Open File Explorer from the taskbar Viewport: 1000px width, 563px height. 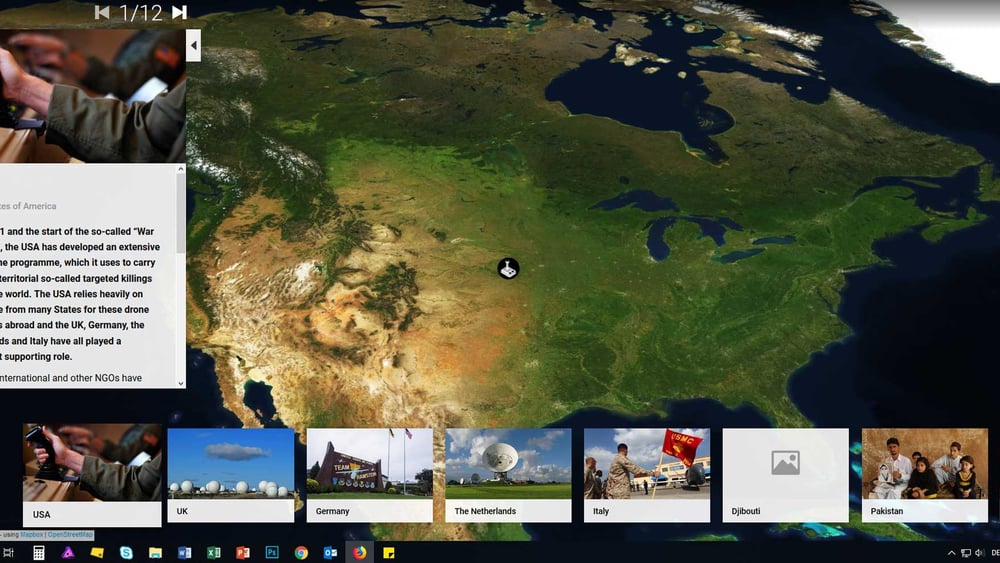[155, 553]
